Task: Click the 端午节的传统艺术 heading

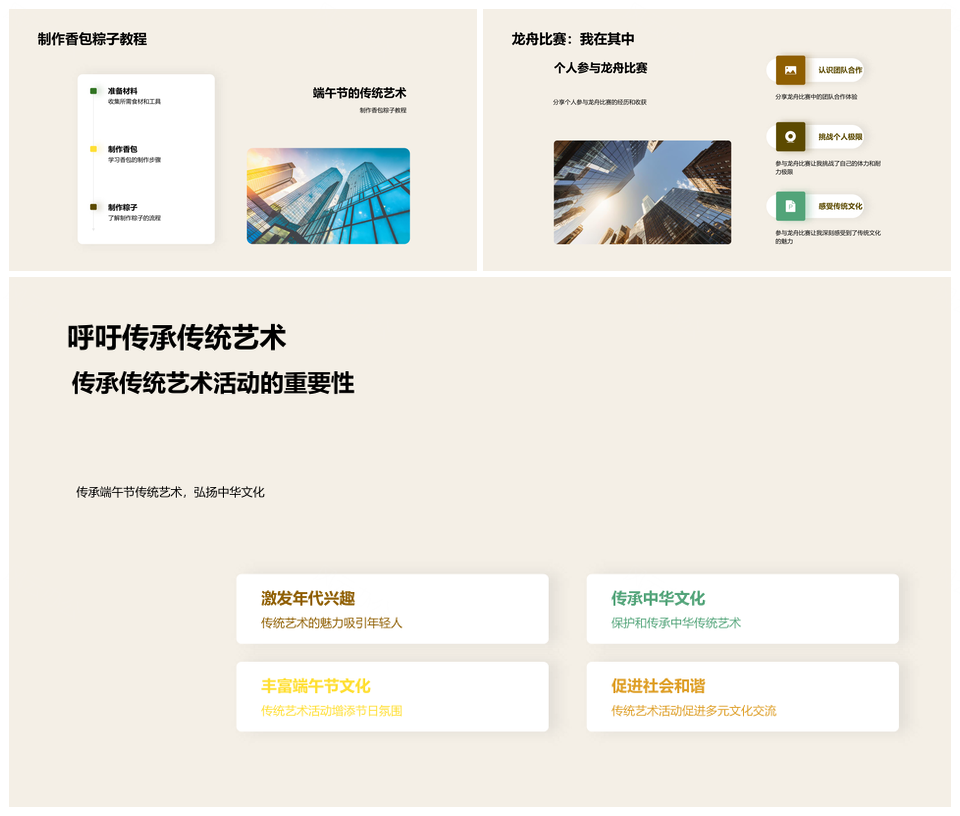Action: [359, 93]
